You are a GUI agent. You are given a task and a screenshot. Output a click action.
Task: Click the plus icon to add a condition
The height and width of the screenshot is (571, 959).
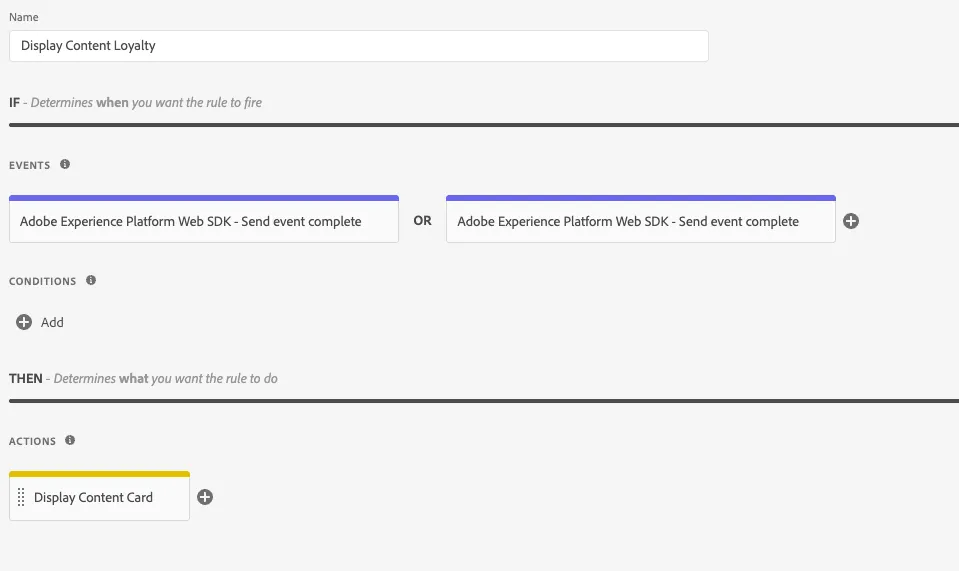click(24, 322)
